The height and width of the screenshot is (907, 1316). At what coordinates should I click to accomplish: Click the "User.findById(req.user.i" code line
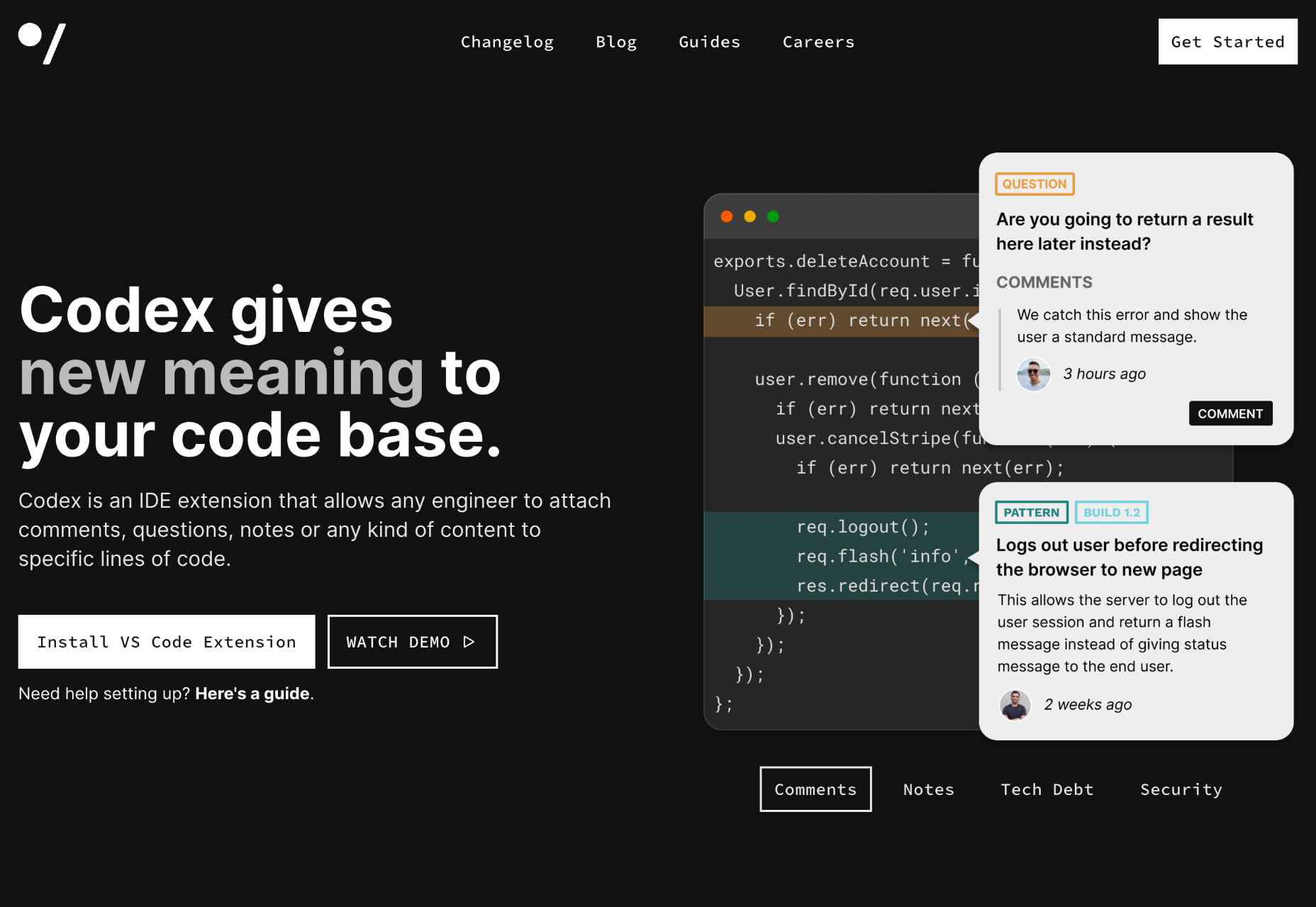[x=857, y=291]
